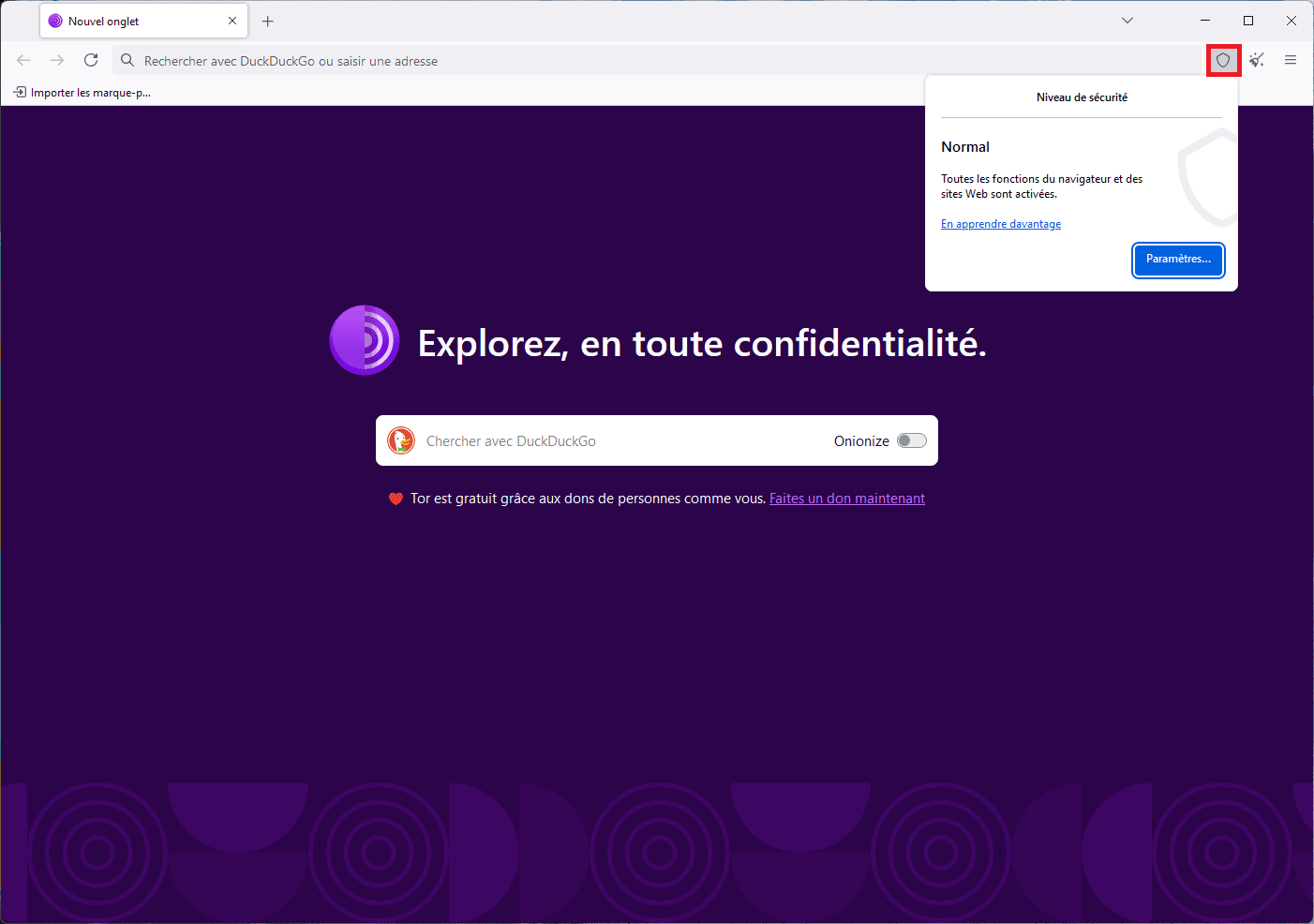Screen dimensions: 1314x924
Task: Maximize the browser window
Action: tap(1248, 21)
